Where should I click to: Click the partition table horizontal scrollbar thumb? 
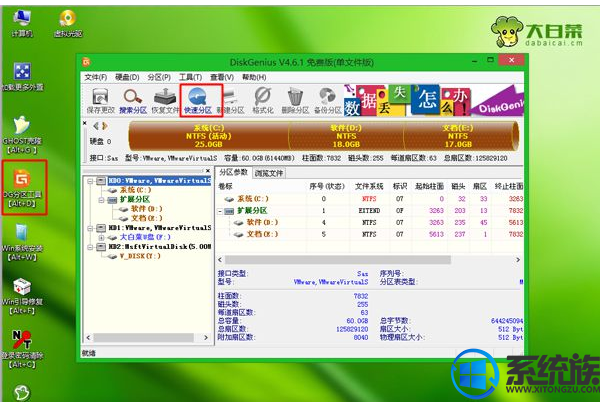338,260
